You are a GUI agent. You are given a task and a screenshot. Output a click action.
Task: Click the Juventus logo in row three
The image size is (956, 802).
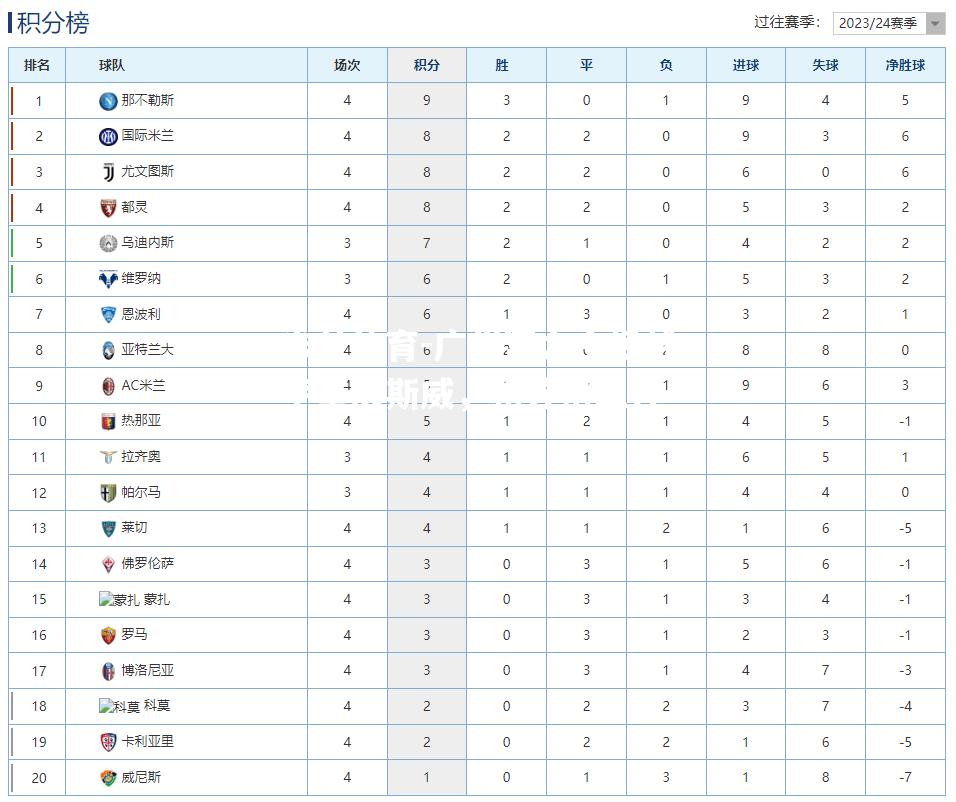click(108, 172)
